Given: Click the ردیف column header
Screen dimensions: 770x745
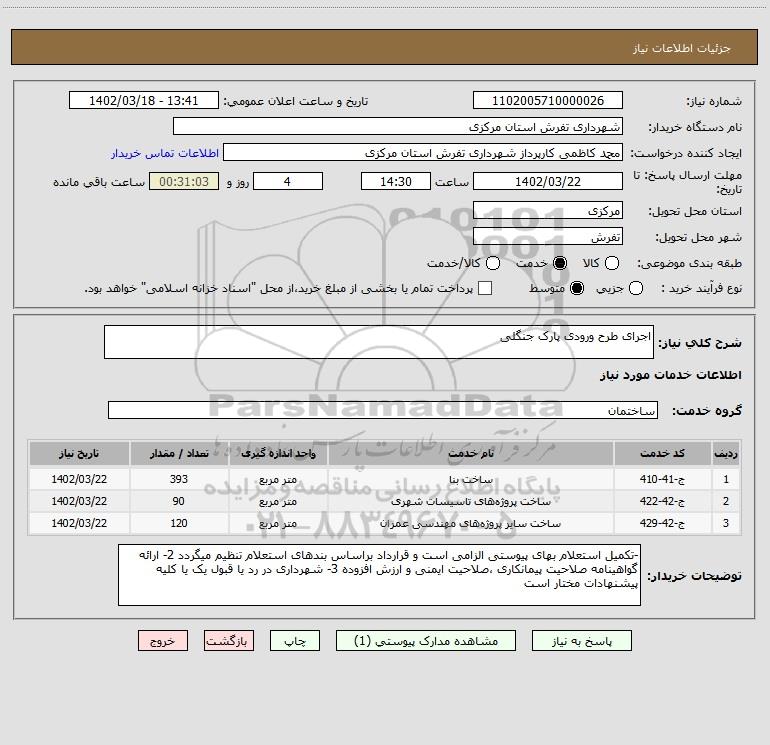Looking at the screenshot, I should [726, 453].
